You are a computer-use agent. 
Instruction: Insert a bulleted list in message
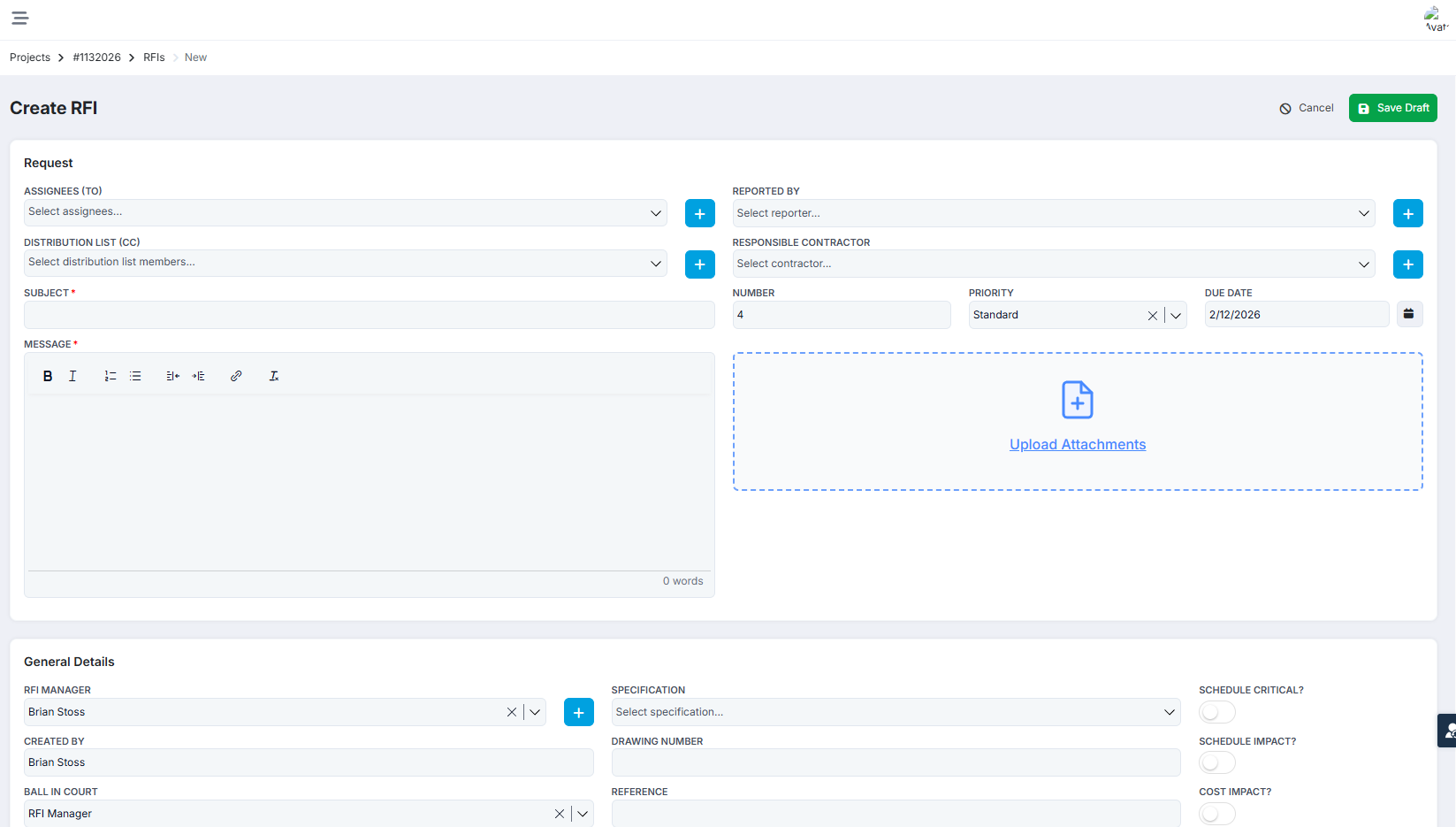(x=135, y=376)
